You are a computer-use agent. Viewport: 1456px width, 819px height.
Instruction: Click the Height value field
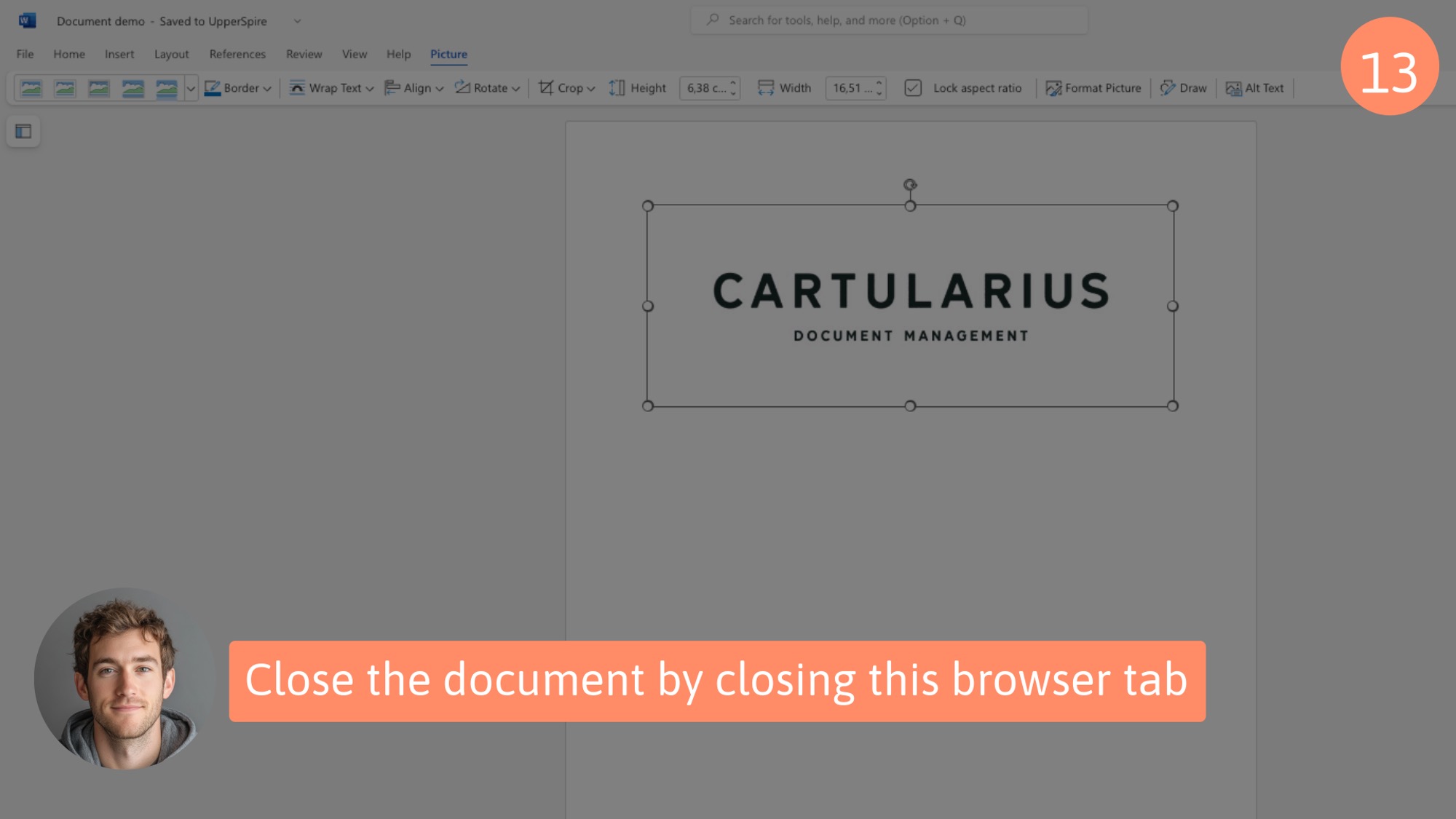pos(705,88)
